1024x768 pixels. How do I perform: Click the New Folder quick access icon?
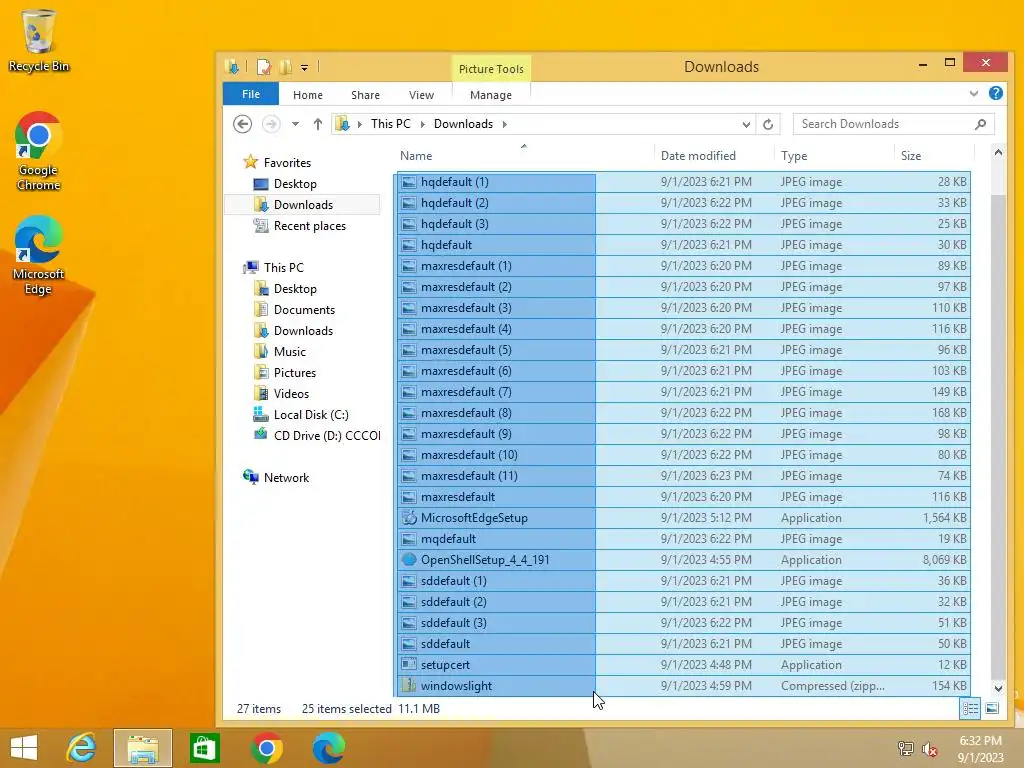(285, 67)
